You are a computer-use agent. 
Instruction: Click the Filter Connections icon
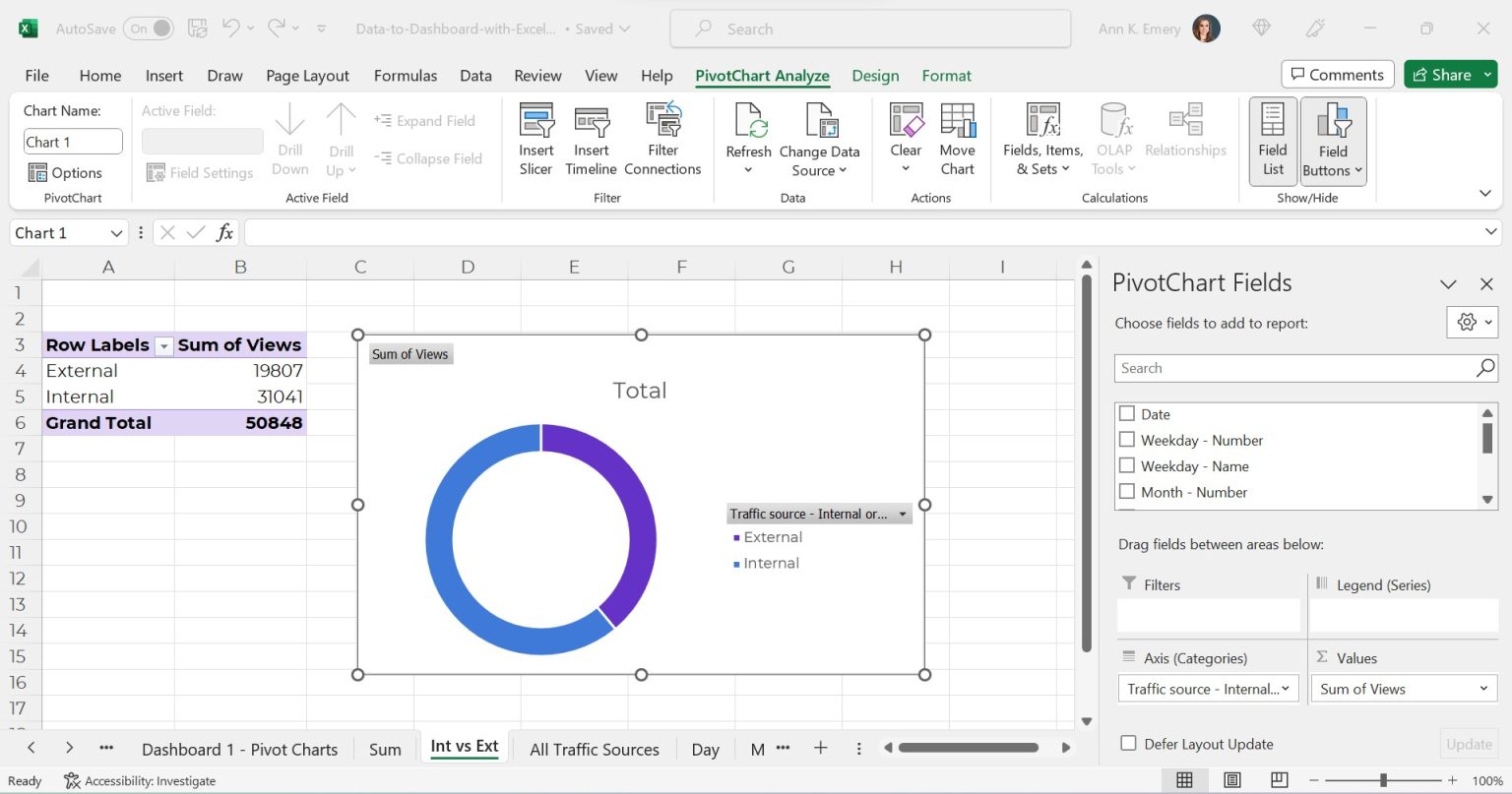(662, 138)
